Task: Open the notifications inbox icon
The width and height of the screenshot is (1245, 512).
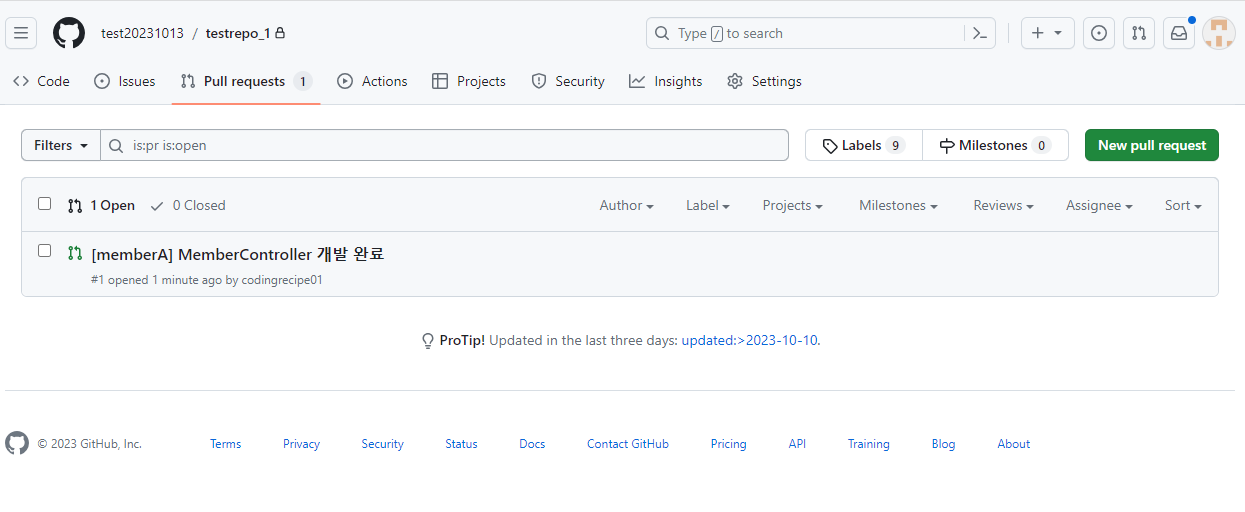Action: tap(1179, 33)
